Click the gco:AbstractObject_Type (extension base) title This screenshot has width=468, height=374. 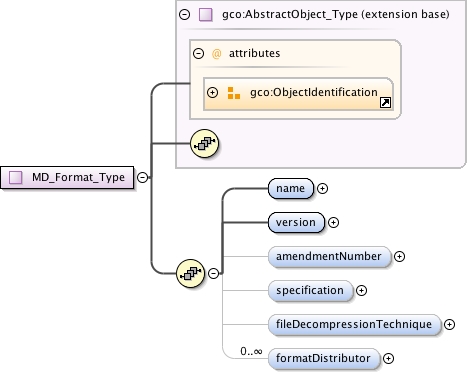(336, 14)
